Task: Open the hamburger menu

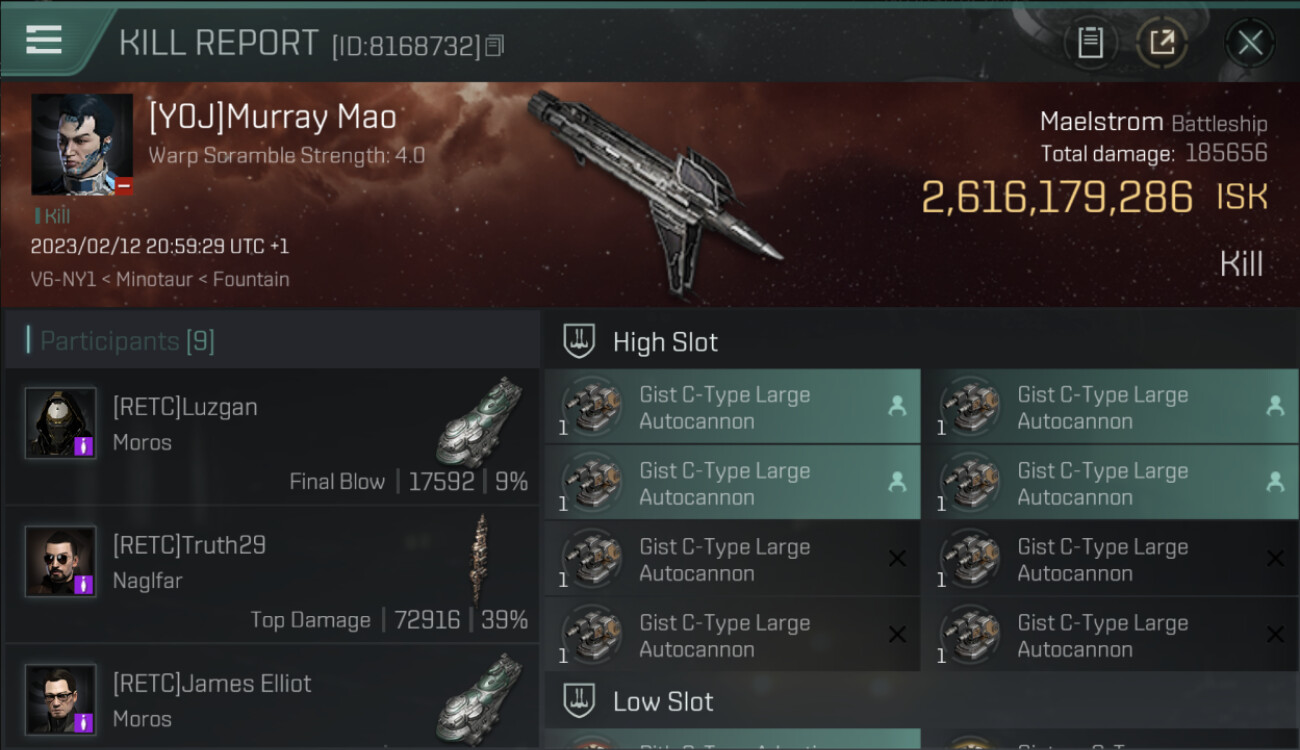Action: [x=44, y=40]
